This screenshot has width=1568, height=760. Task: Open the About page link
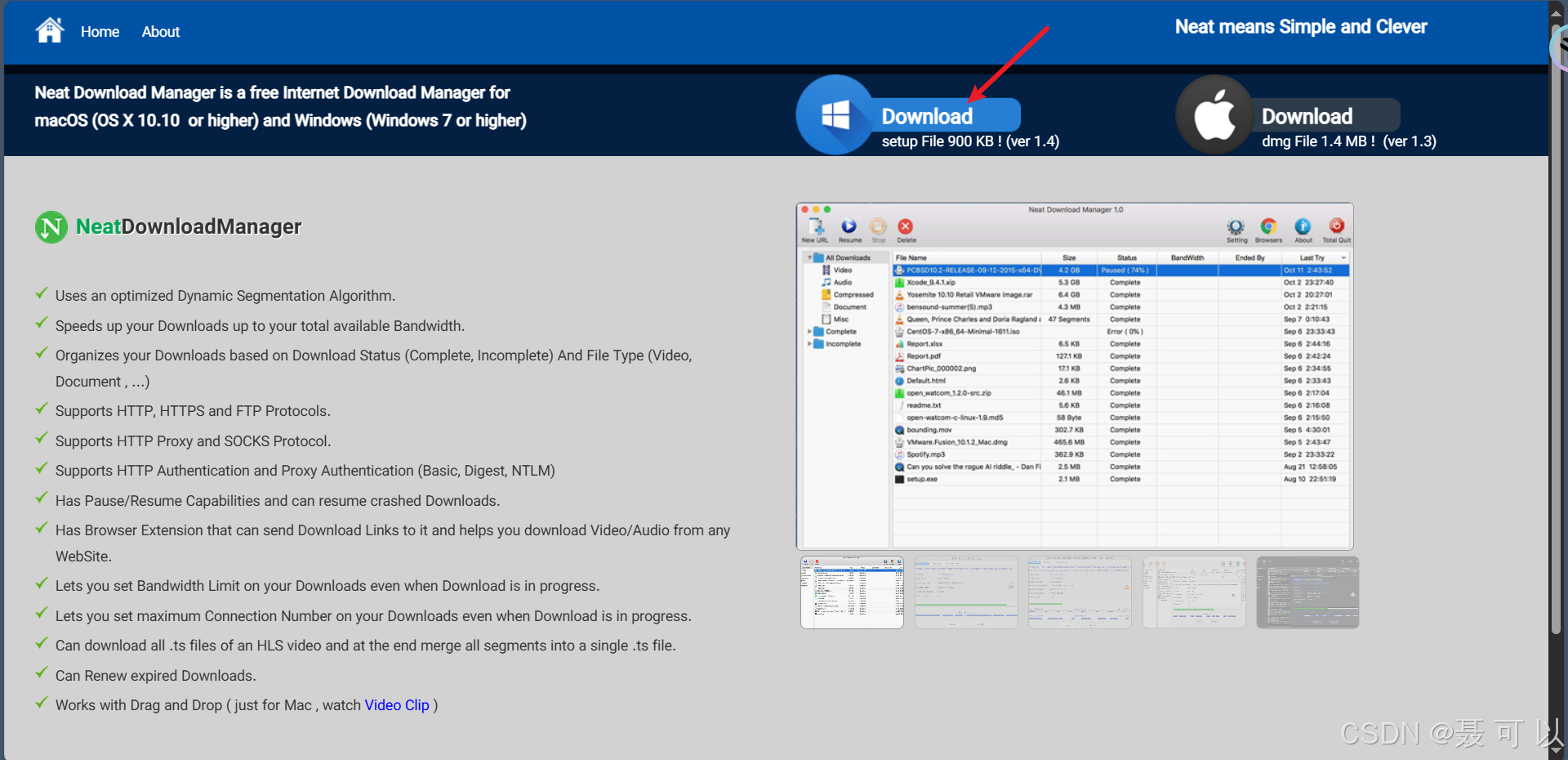(x=161, y=32)
